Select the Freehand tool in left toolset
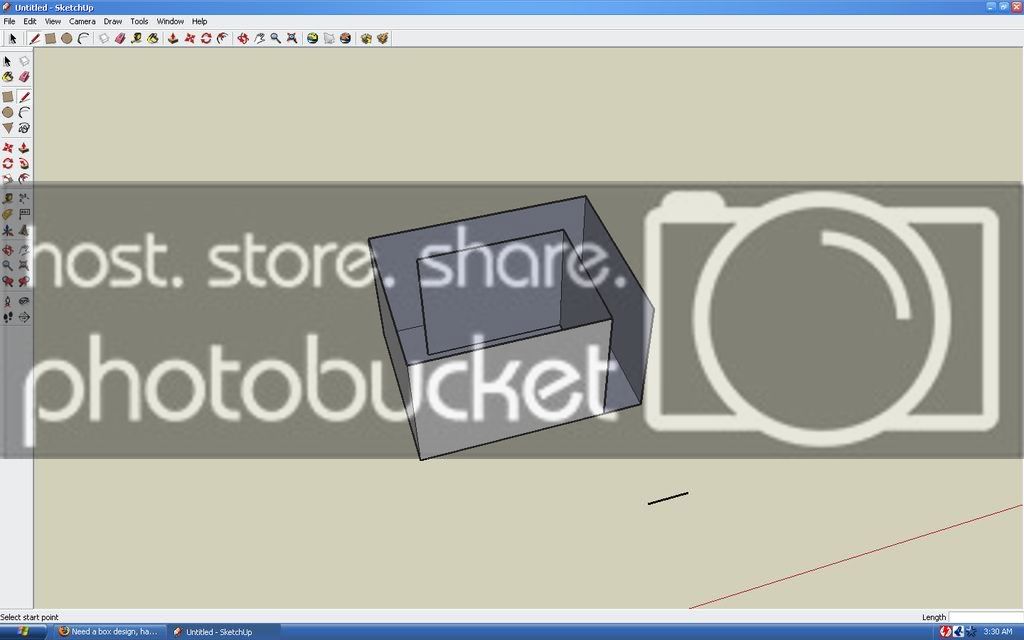Screen dimensions: 1024x640 coord(24,128)
